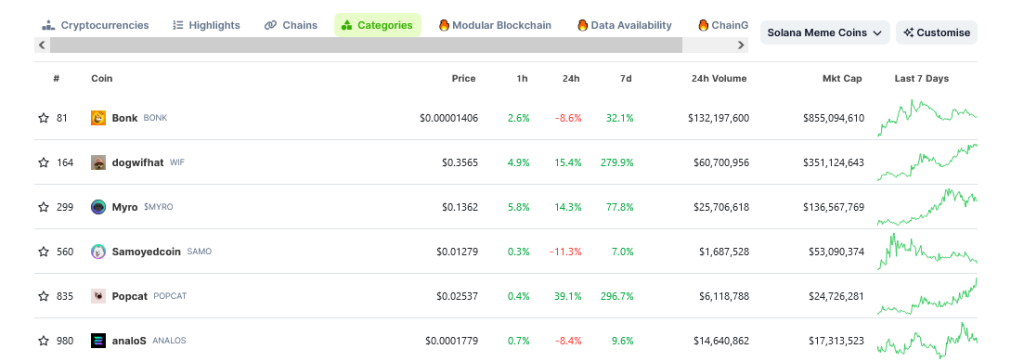The image size is (1024, 362).
Task: Toggle the favorite star for Popcat
Action: (44, 296)
